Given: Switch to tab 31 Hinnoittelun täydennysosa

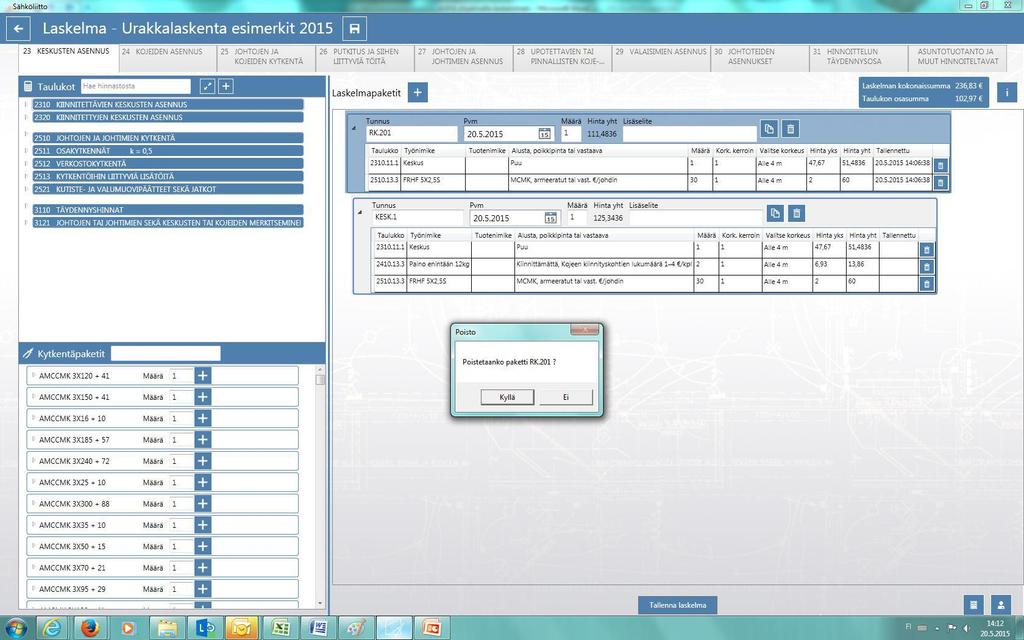Looking at the screenshot, I should 859,57.
